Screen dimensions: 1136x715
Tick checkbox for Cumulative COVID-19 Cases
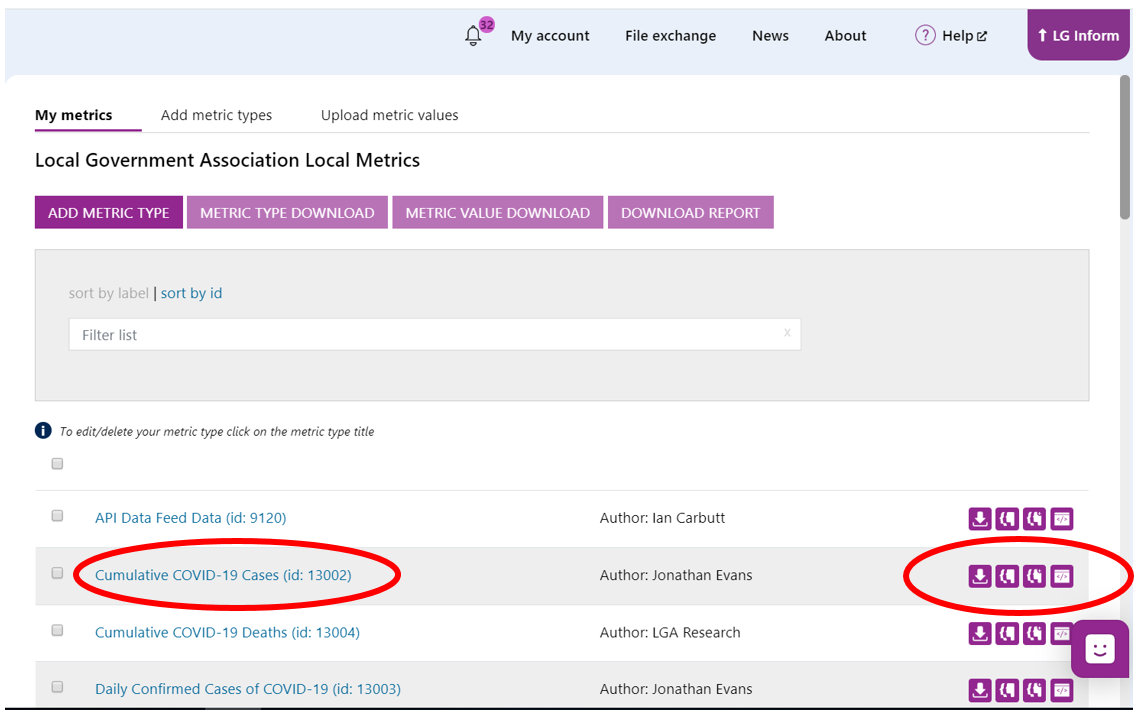[x=57, y=573]
